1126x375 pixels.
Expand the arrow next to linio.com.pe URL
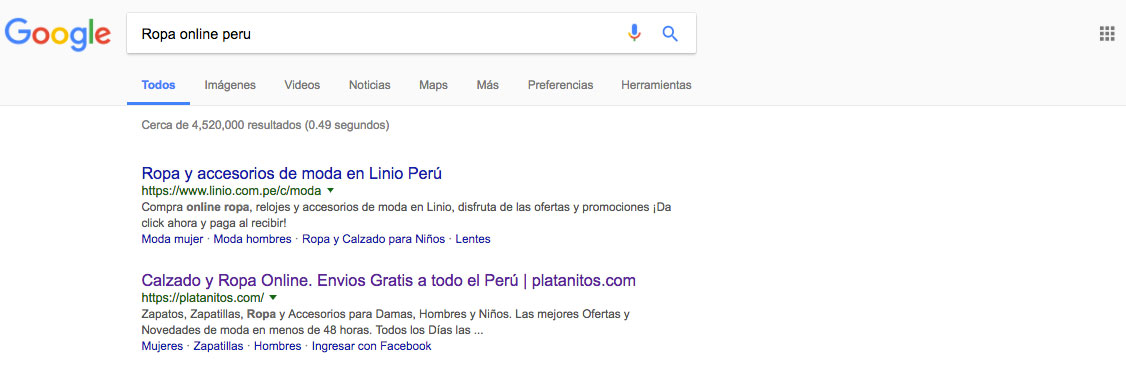coord(330,190)
